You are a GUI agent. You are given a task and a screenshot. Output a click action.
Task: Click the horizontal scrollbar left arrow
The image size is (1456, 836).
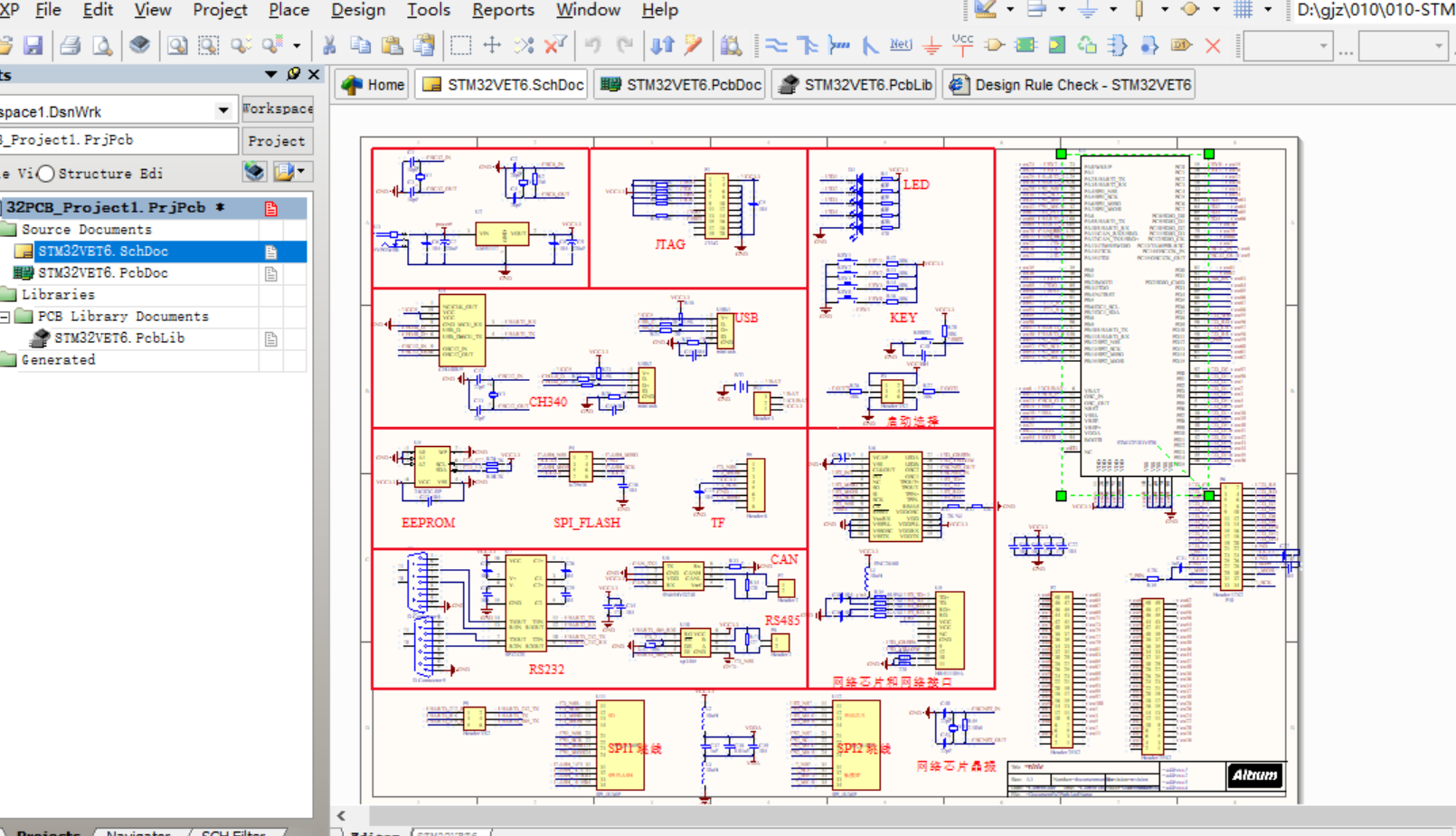tap(341, 815)
